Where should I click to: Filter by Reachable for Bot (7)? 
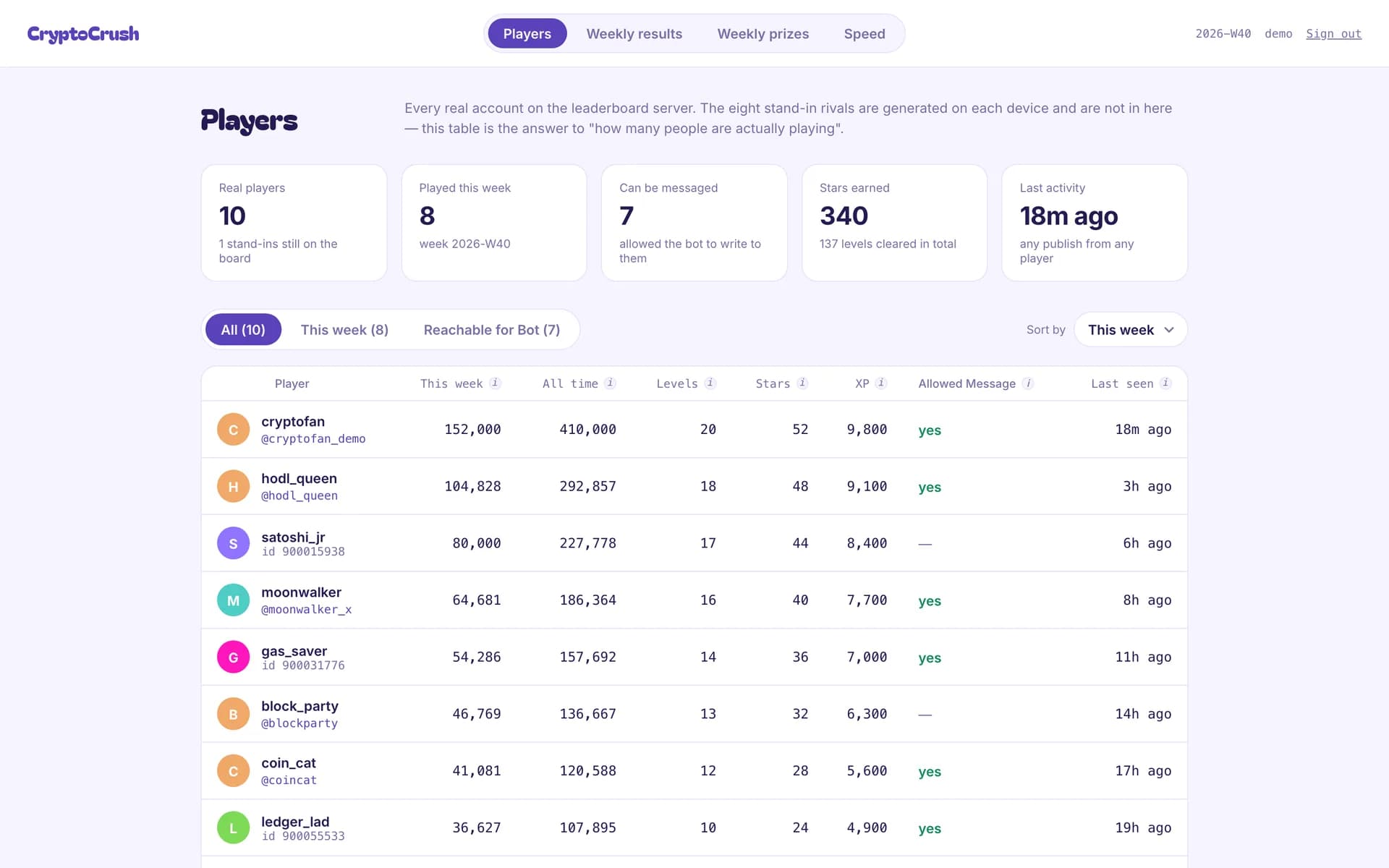click(x=492, y=330)
